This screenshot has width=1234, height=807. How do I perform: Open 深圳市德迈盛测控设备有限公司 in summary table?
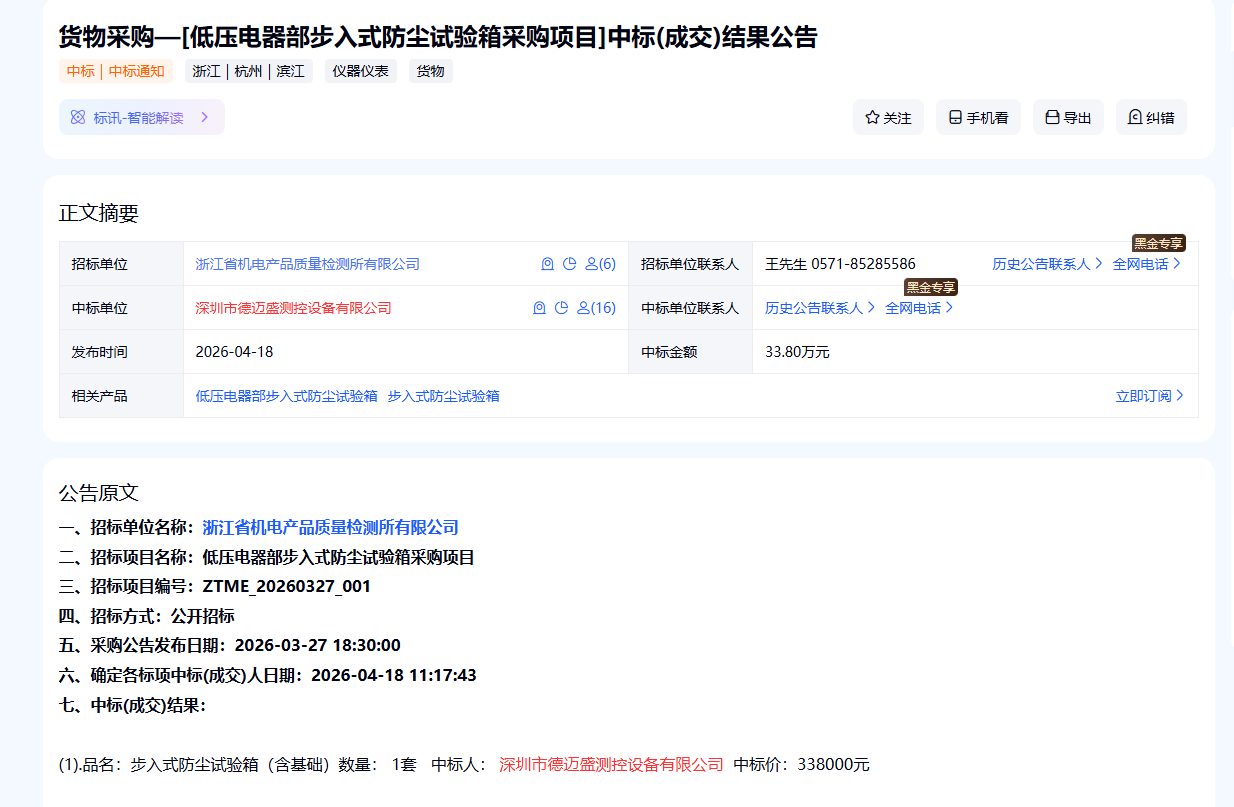point(294,308)
